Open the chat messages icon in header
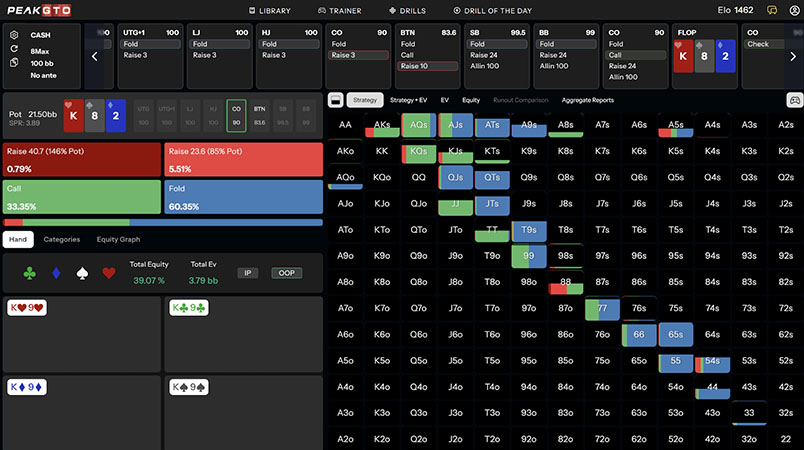 pos(771,10)
